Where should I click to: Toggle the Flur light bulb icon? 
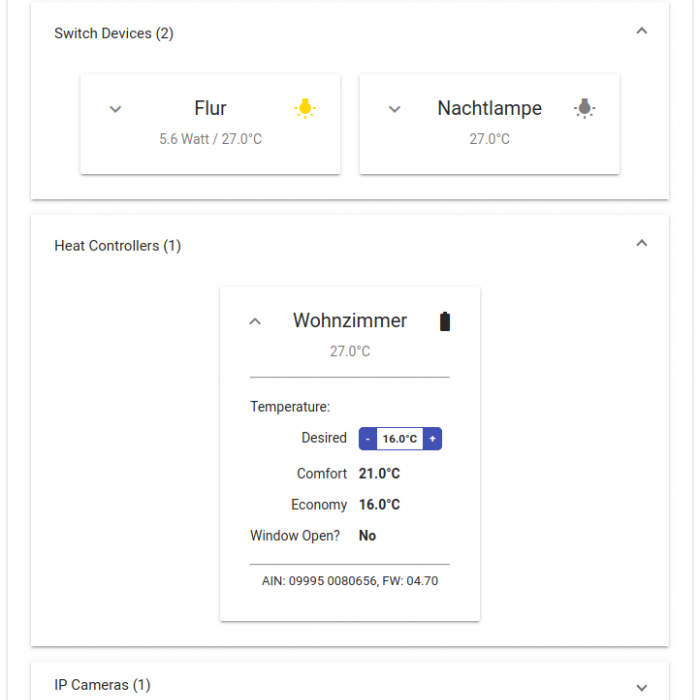tap(305, 108)
